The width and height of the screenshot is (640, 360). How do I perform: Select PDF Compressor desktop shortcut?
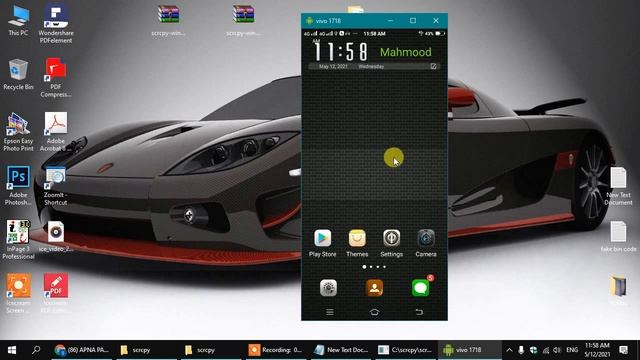[56, 78]
